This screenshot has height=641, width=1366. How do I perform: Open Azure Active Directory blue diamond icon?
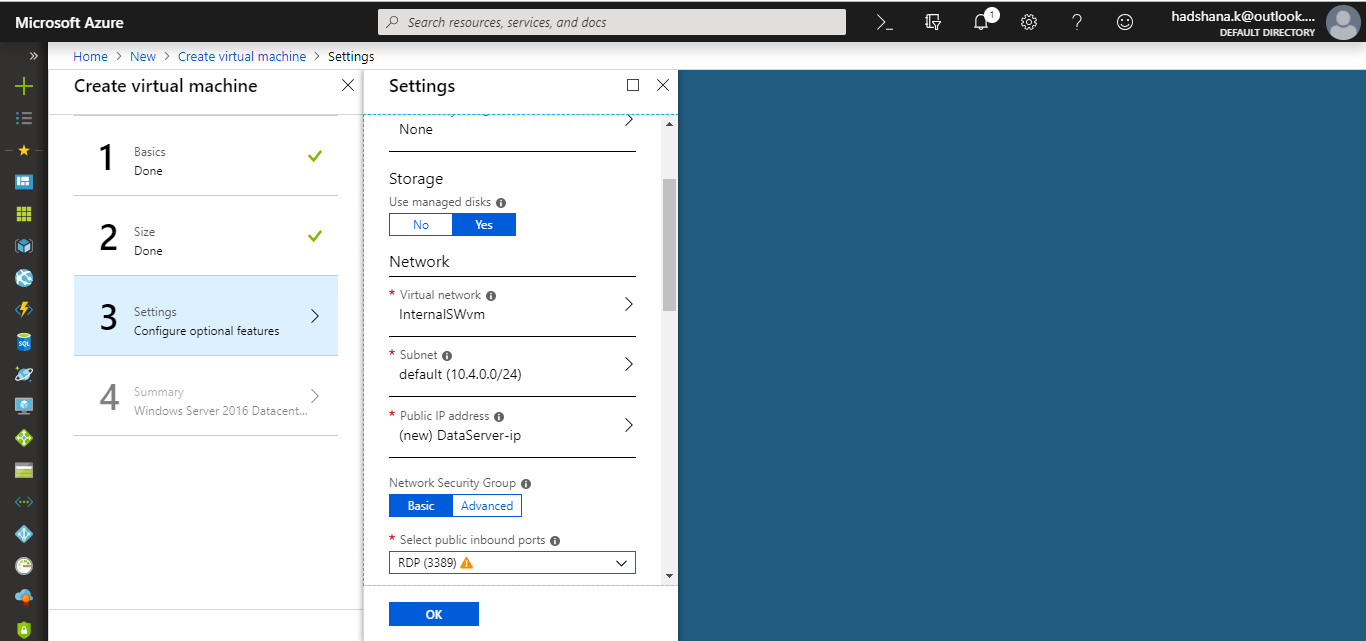(x=24, y=534)
